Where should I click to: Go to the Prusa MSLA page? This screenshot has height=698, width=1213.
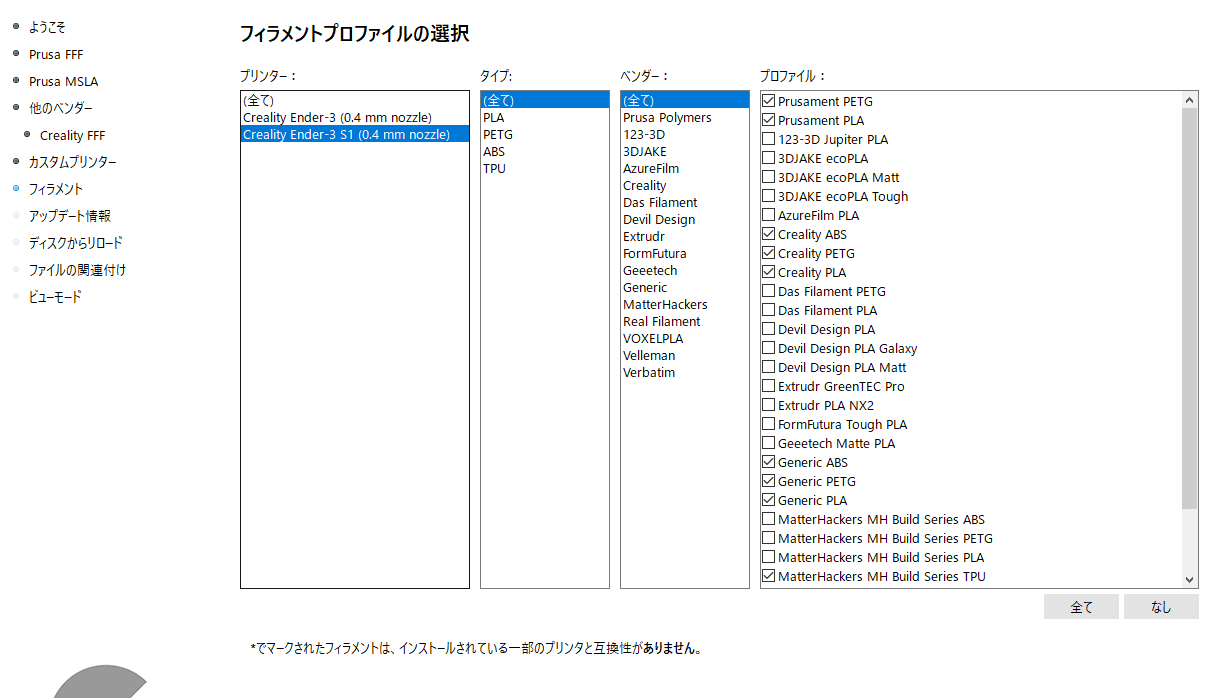(63, 81)
